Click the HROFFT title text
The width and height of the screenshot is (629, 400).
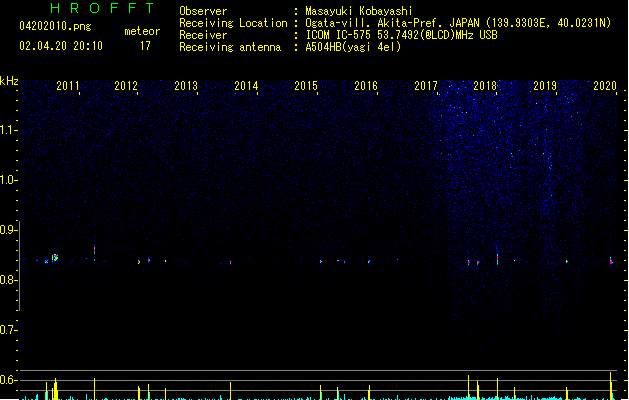[x=102, y=8]
